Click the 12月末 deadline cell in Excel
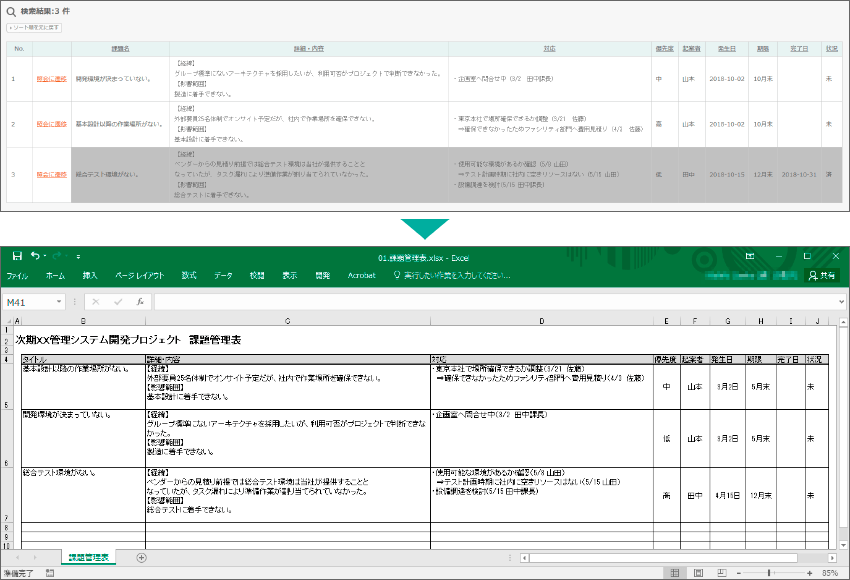850x580 pixels. 761,495
